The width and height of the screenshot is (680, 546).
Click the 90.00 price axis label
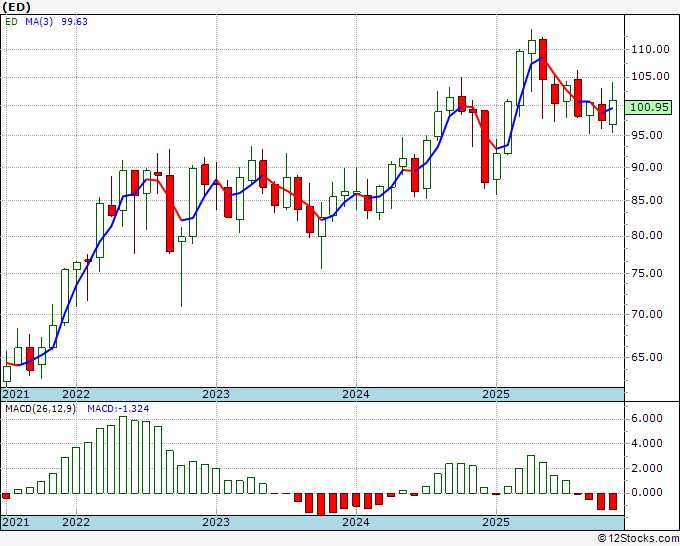(x=647, y=167)
